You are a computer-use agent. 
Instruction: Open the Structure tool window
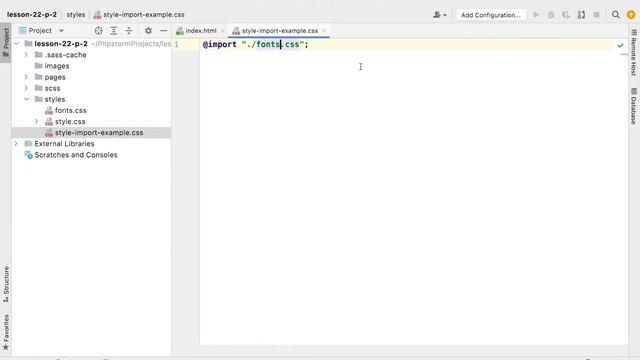point(6,284)
